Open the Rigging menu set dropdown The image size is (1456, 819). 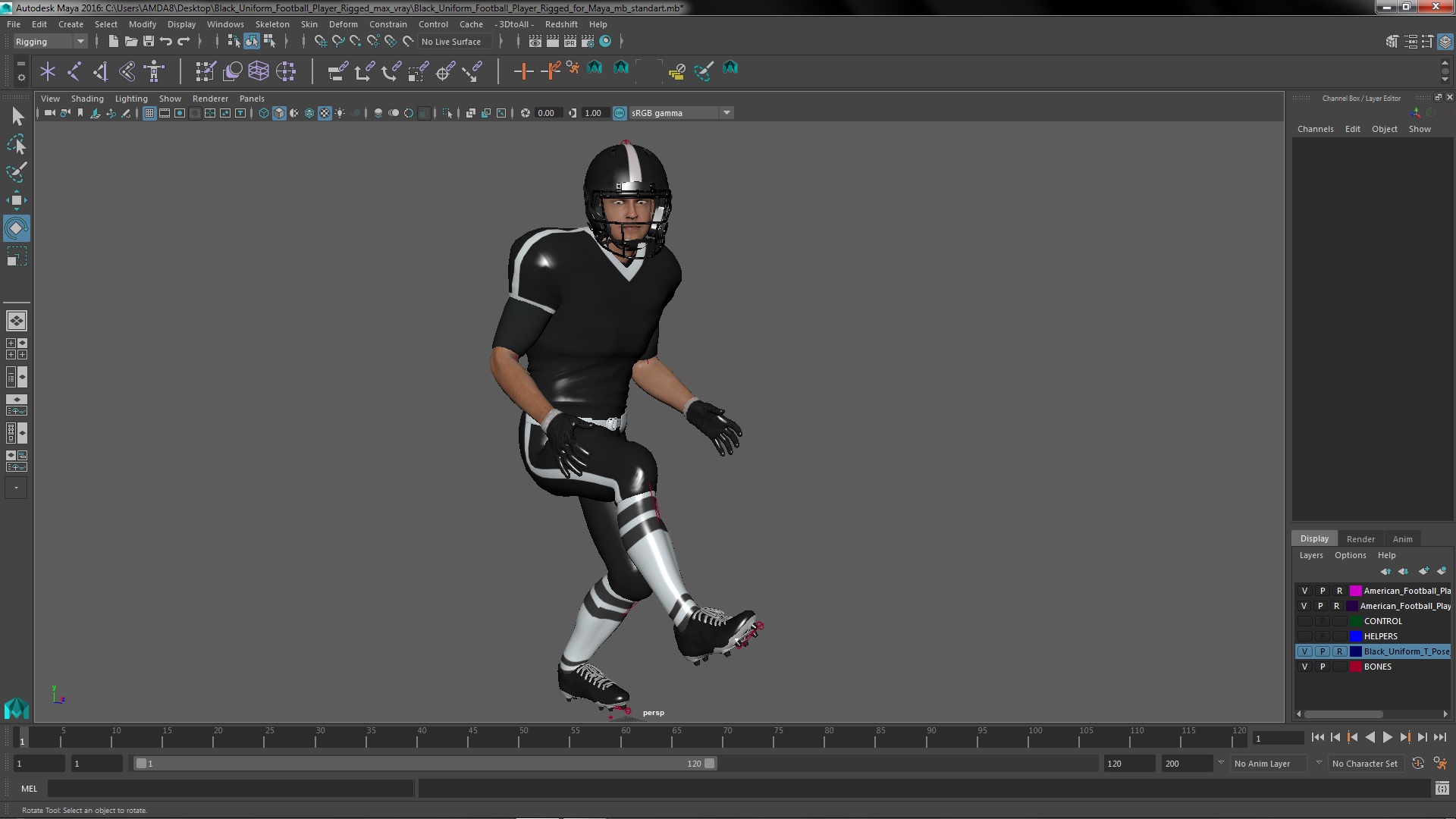(80, 42)
